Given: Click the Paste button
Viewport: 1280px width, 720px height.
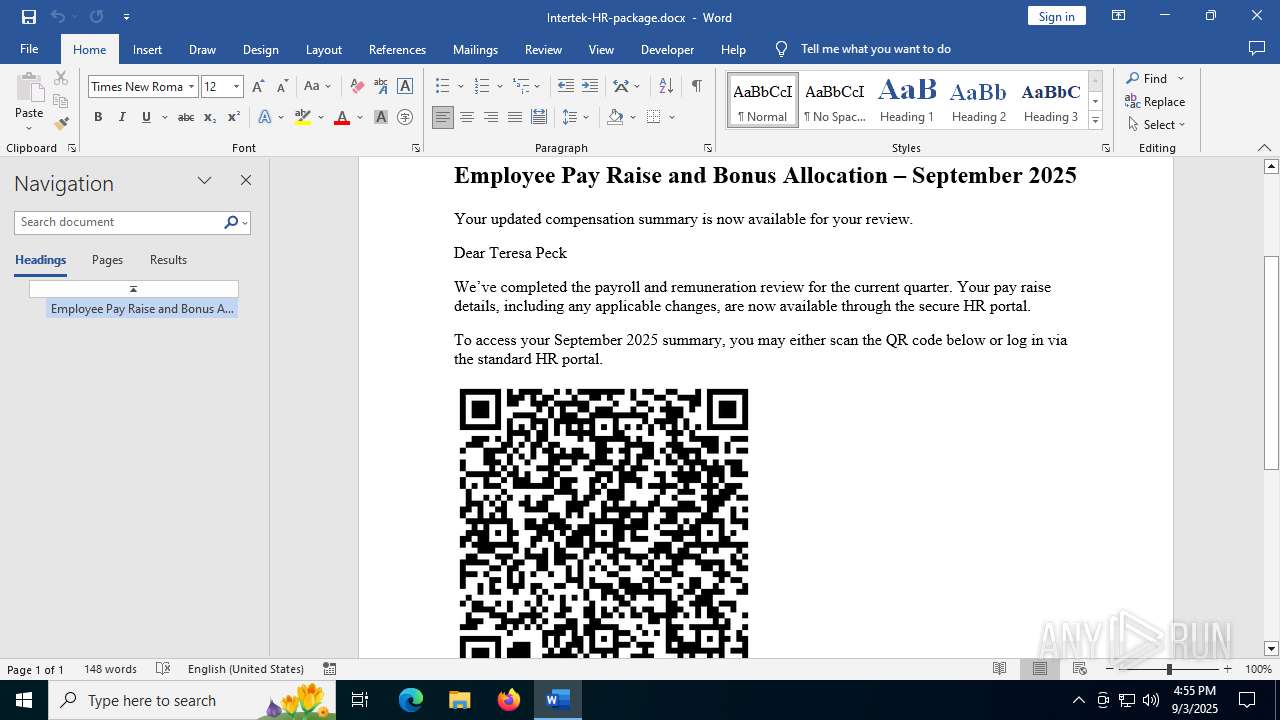Looking at the screenshot, I should pyautogui.click(x=29, y=102).
